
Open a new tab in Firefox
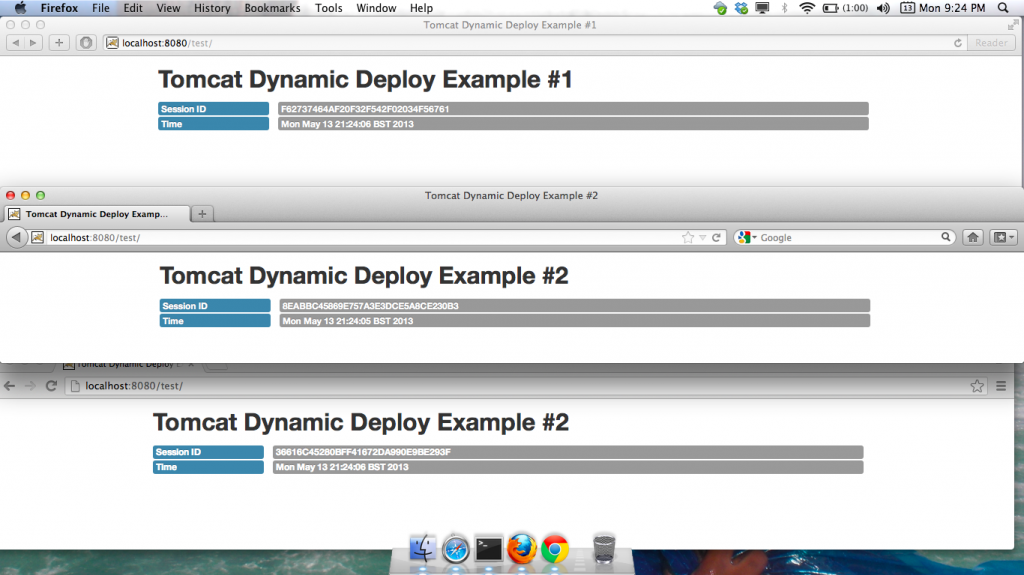click(x=202, y=214)
